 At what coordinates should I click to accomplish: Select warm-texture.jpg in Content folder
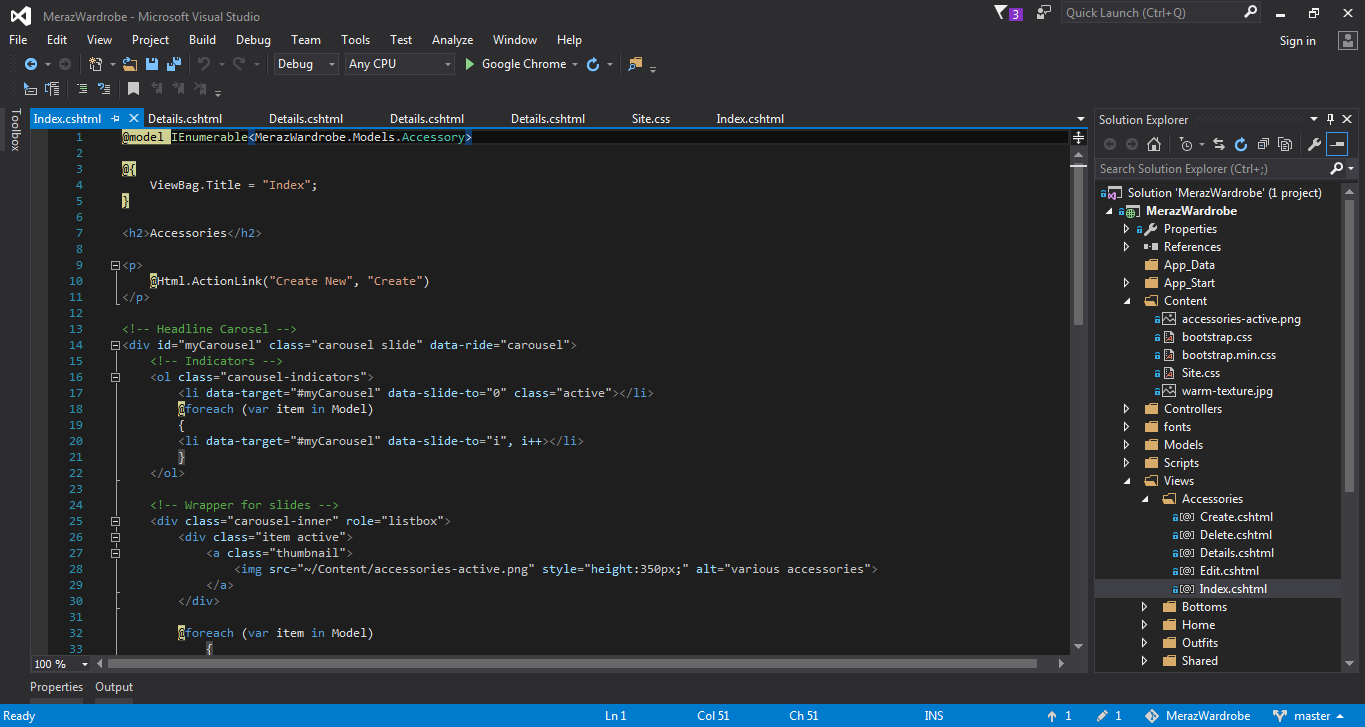tap(1227, 391)
